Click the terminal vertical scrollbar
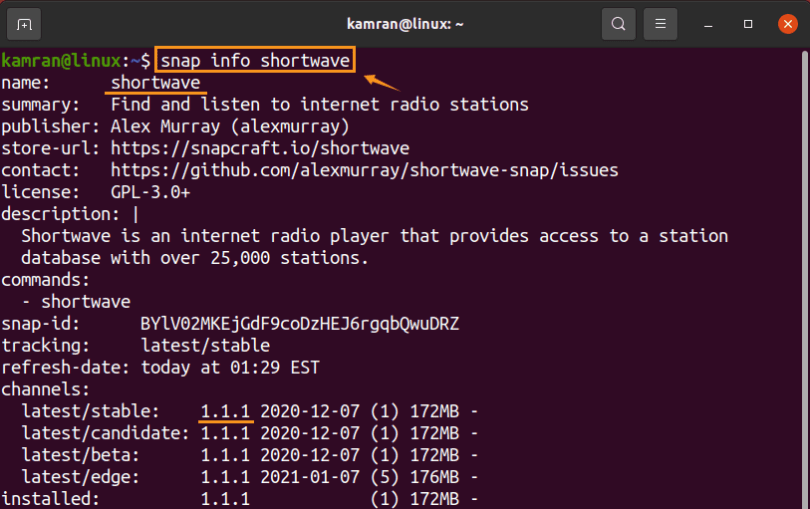 [x=805, y=279]
